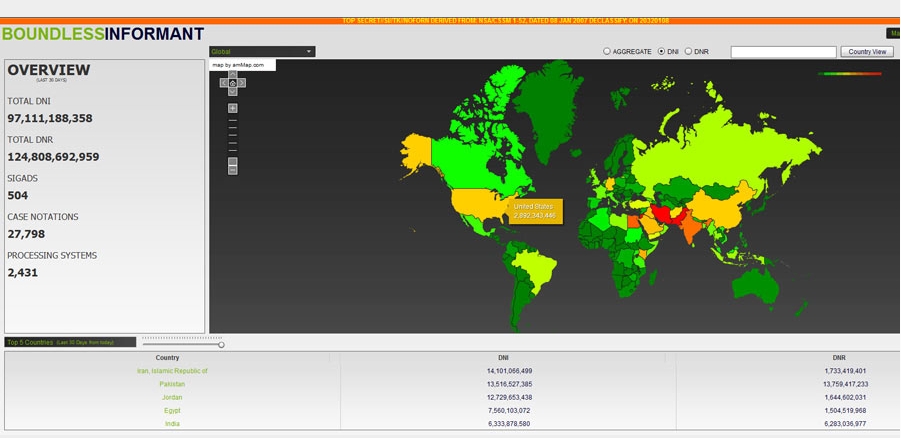Zoom in on map with plus button
Image resolution: width=901 pixels, height=438 pixels.
tap(233, 108)
